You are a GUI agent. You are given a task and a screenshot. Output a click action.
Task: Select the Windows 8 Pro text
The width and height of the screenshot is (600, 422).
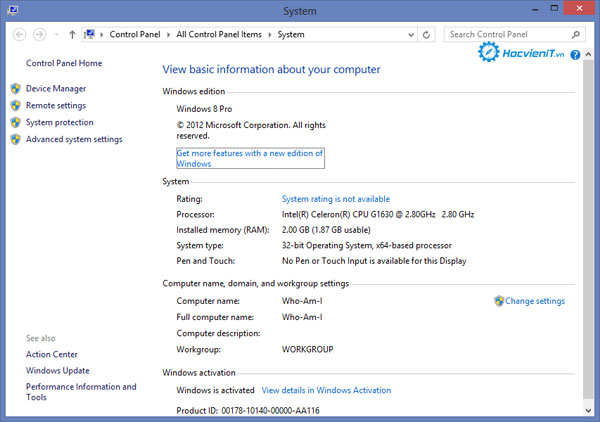point(204,109)
